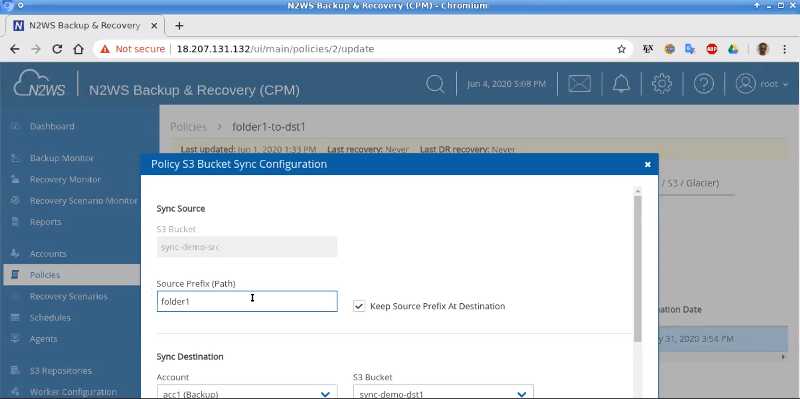
Task: Open the help question mark icon
Action: click(704, 84)
